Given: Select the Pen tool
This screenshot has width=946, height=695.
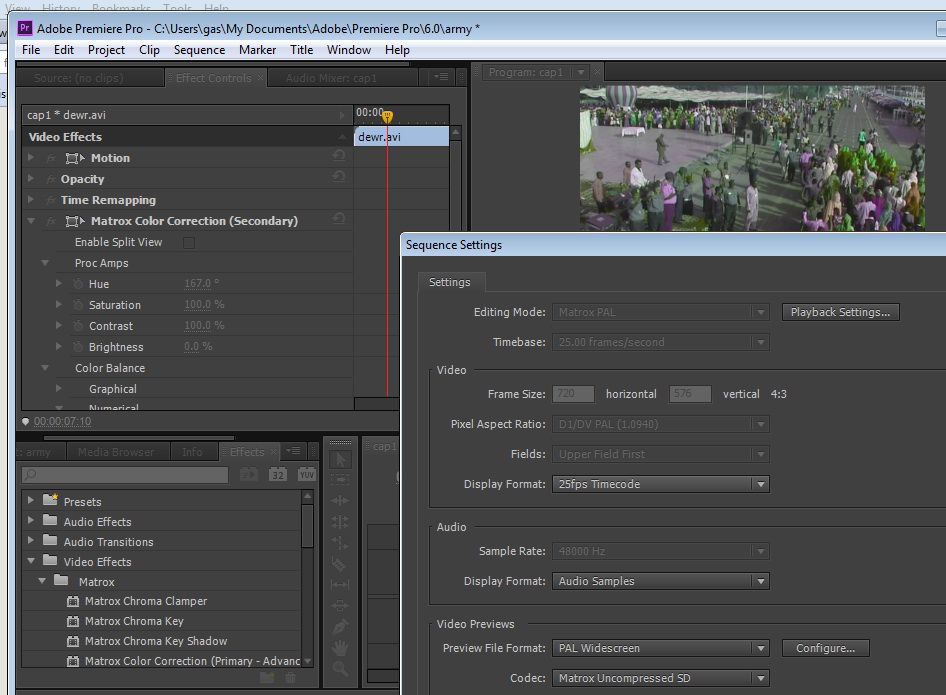Looking at the screenshot, I should [339, 627].
